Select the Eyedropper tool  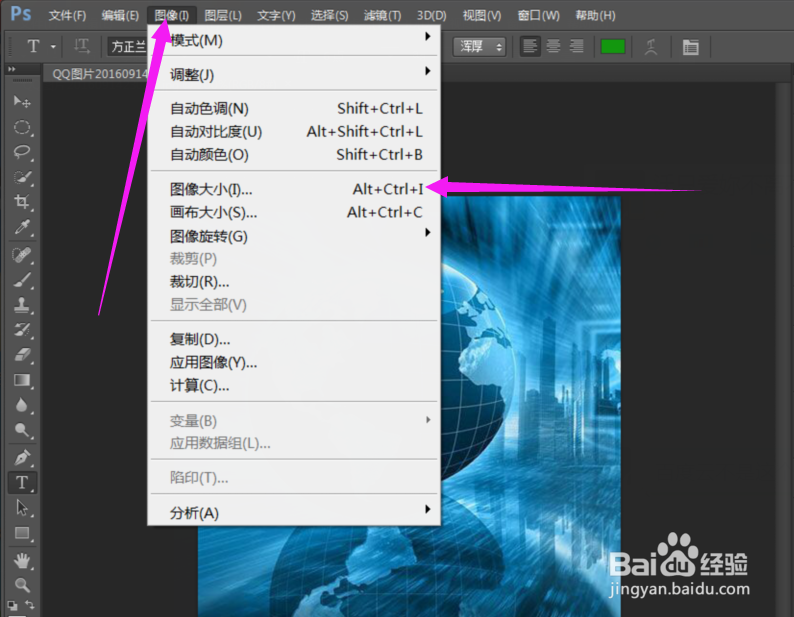(22, 227)
